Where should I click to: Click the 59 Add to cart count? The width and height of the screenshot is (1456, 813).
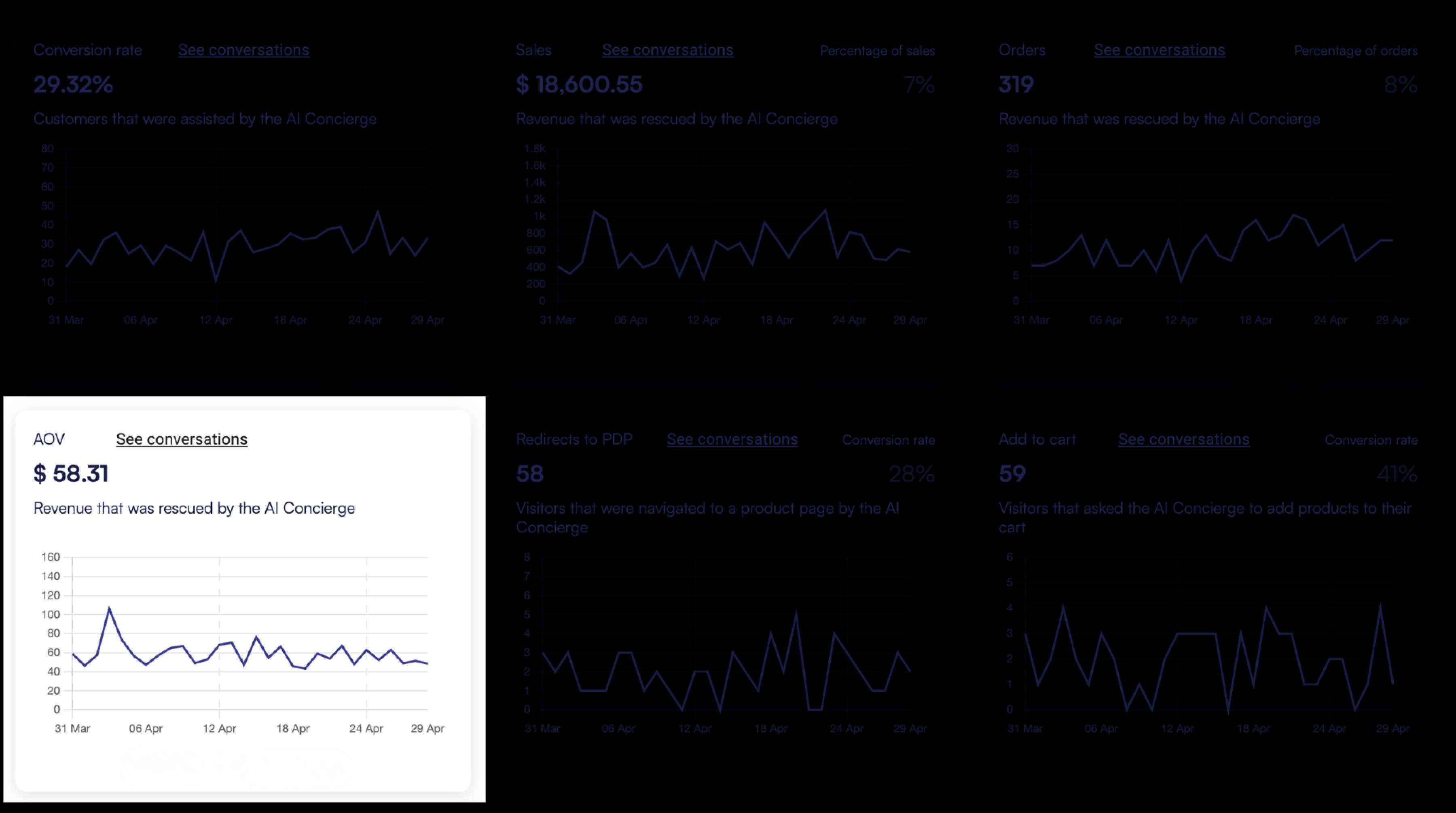point(1012,474)
